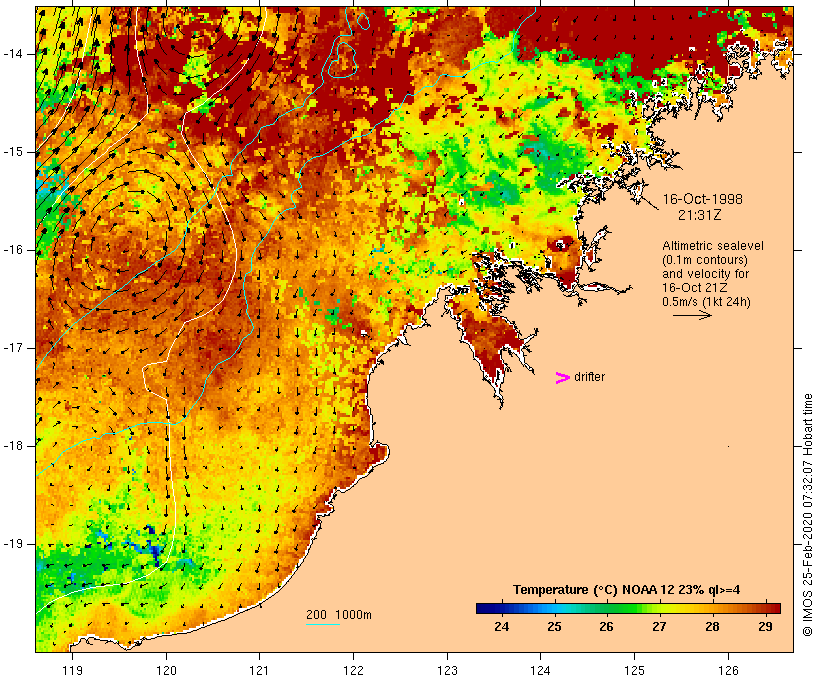
Task: Click longitude axis label 125
Action: [634, 671]
